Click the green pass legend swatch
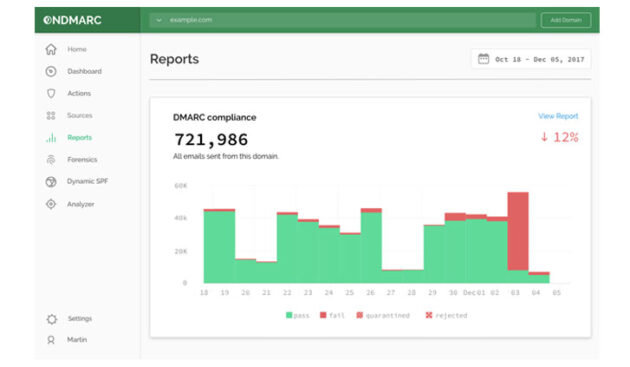This screenshot has height=367, width=630. [x=289, y=315]
